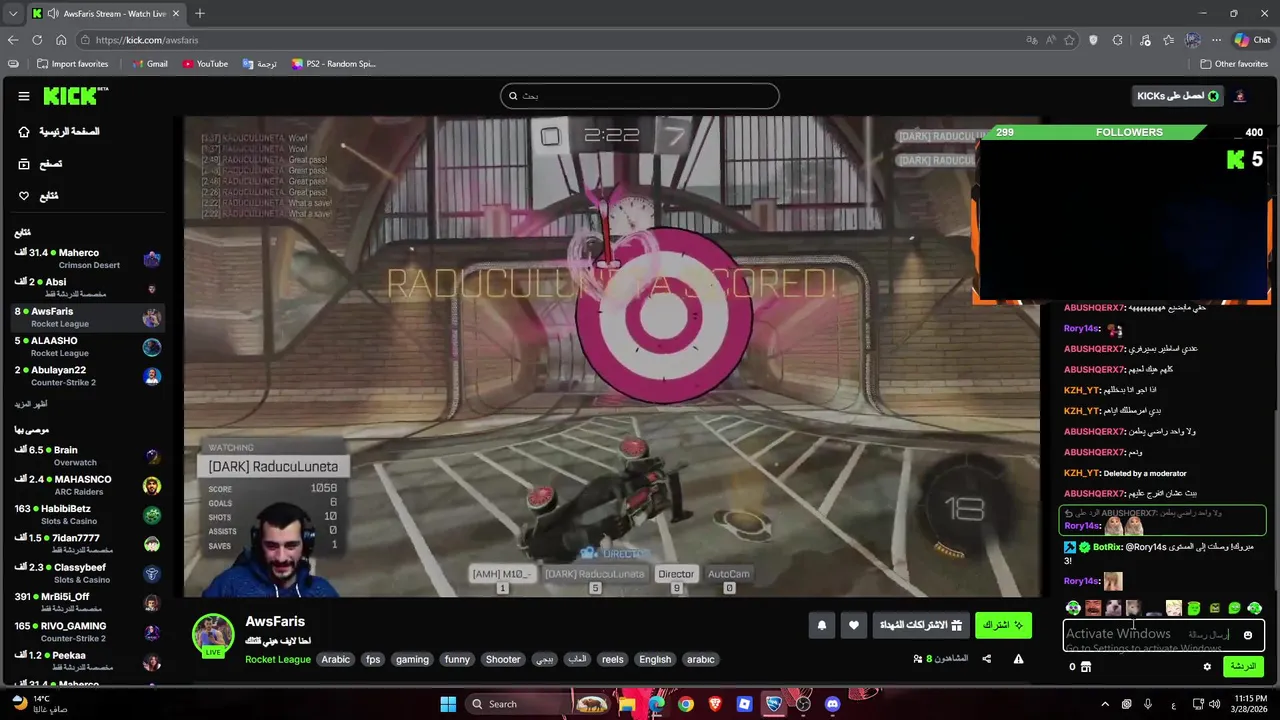This screenshot has width=1280, height=720.
Task: Open browser settings three-dots menu
Action: point(1216,40)
